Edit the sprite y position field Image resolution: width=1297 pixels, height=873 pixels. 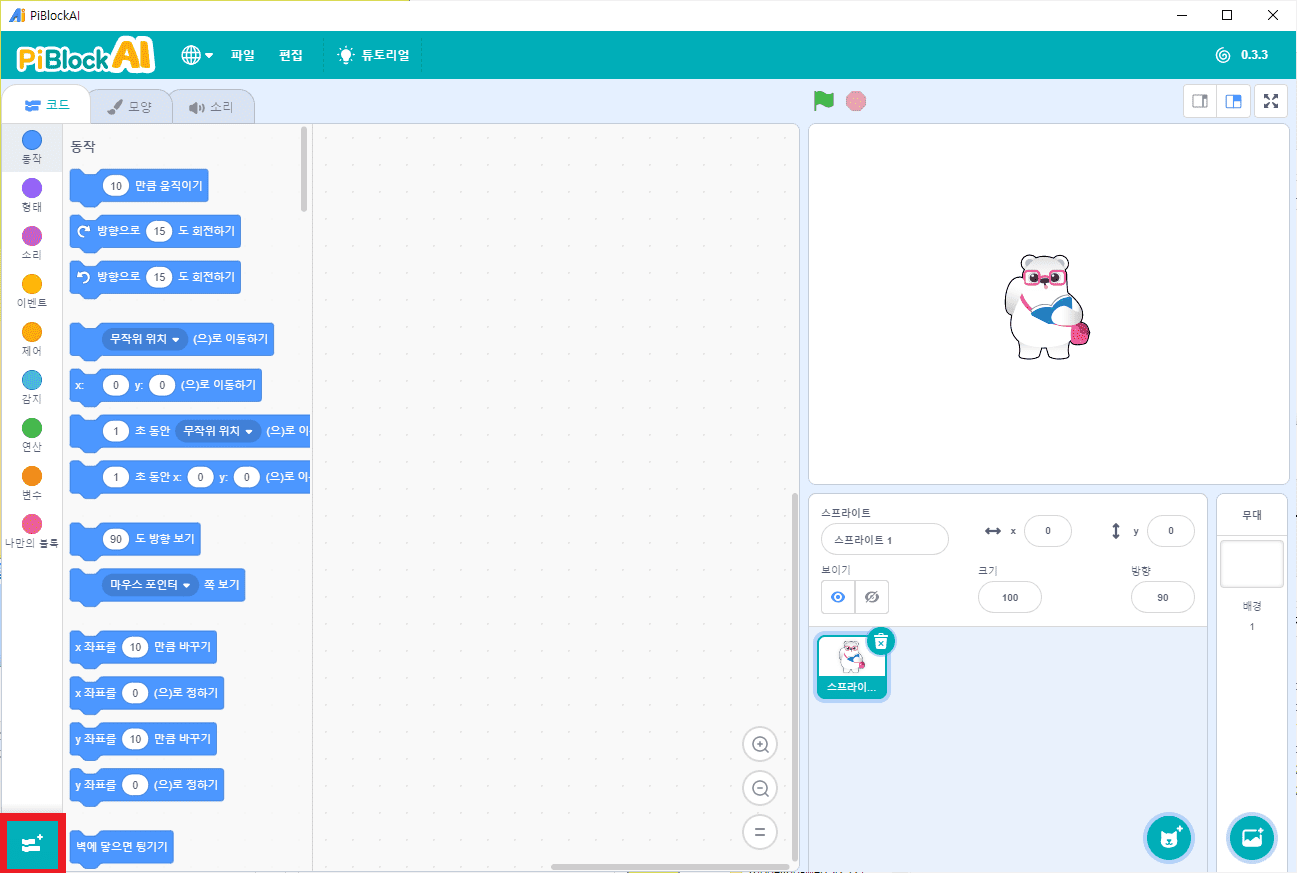[x=1171, y=531]
